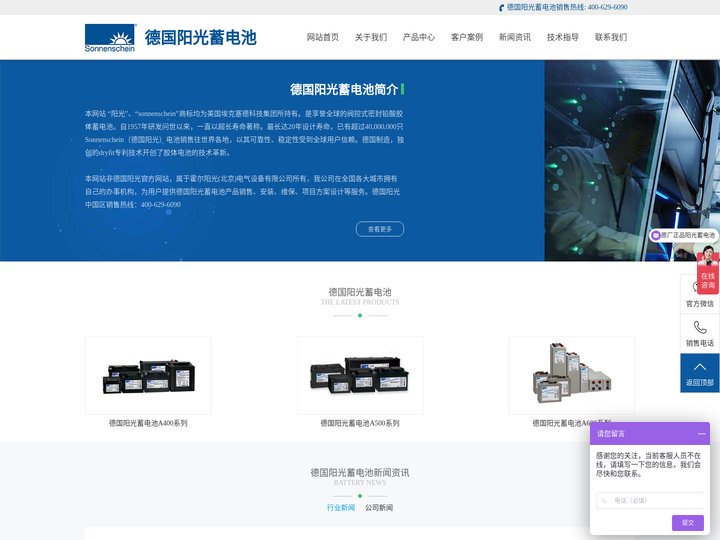The image size is (720, 540).
Task: Click the 德国阳光蓄电池A400系列 link
Action: [148, 423]
